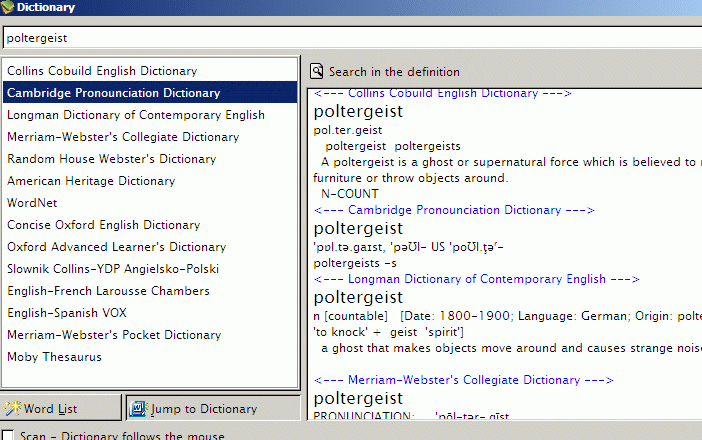Click the Longman Dictionary definition header
Screen dimensions: 702x440
click(x=476, y=279)
